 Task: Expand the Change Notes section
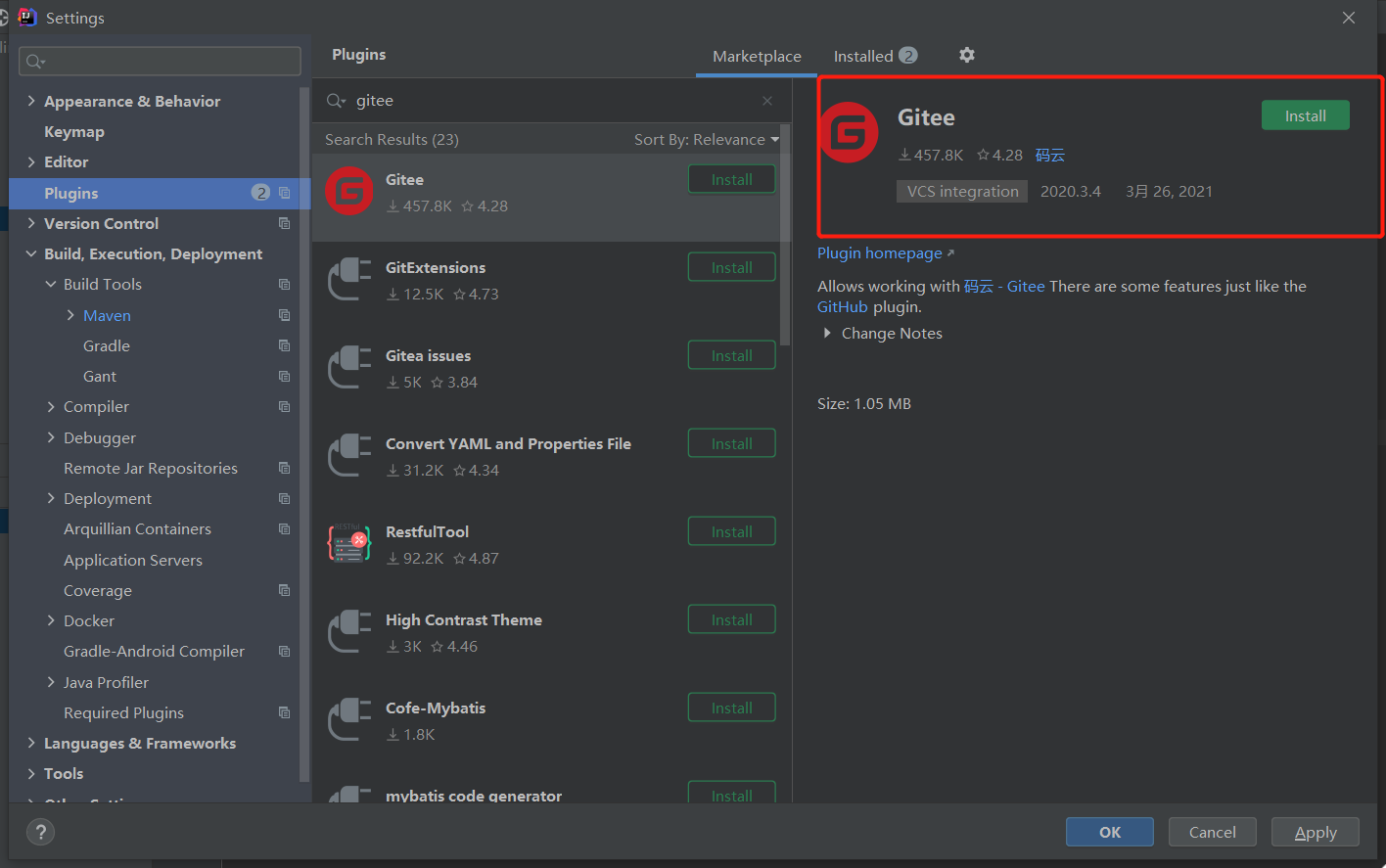point(827,333)
